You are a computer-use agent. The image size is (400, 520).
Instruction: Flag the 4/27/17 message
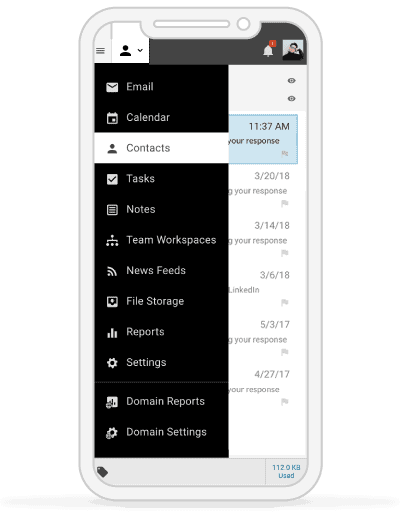pyautogui.click(x=285, y=402)
